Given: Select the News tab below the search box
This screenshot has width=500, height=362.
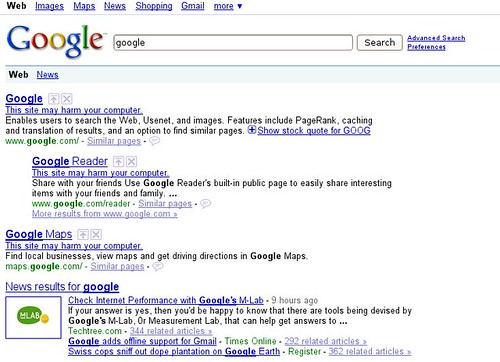Looking at the screenshot, I should (x=47, y=74).
